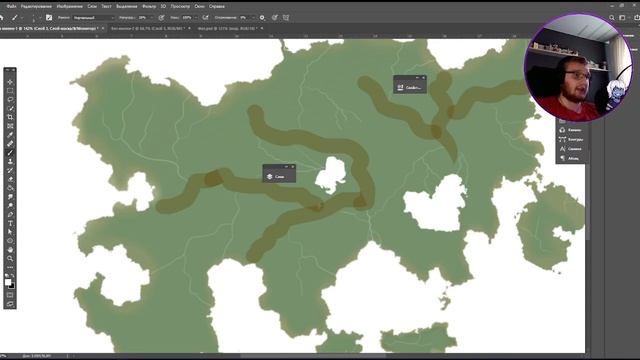The image size is (640, 360).
Task: Select the Crop tool
Action: tap(10, 117)
